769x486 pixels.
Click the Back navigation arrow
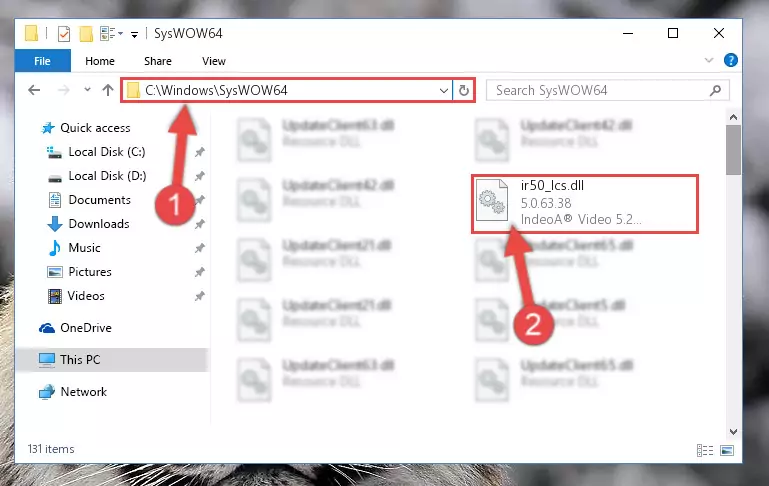tap(34, 90)
